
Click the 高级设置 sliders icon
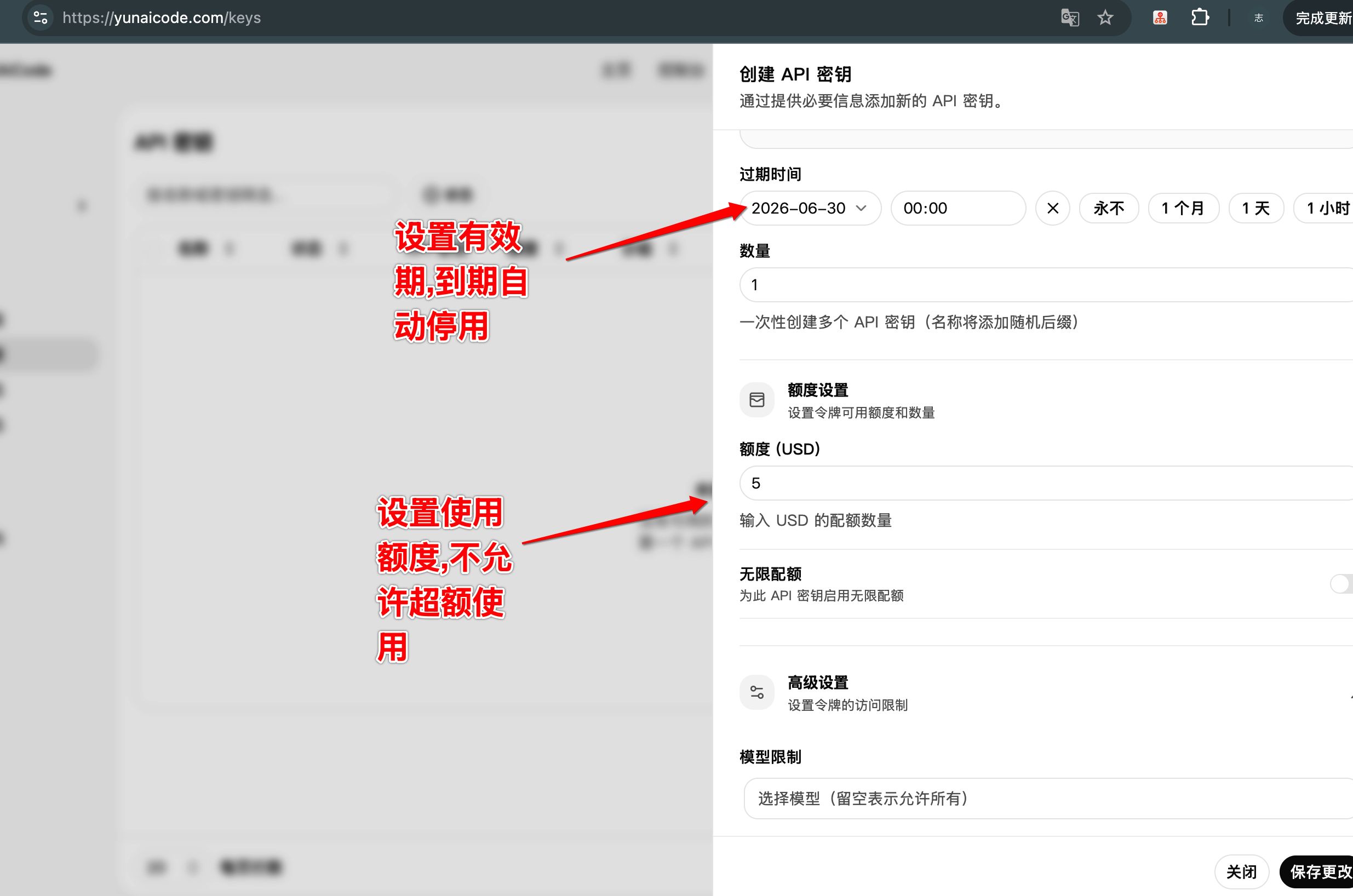click(756, 693)
